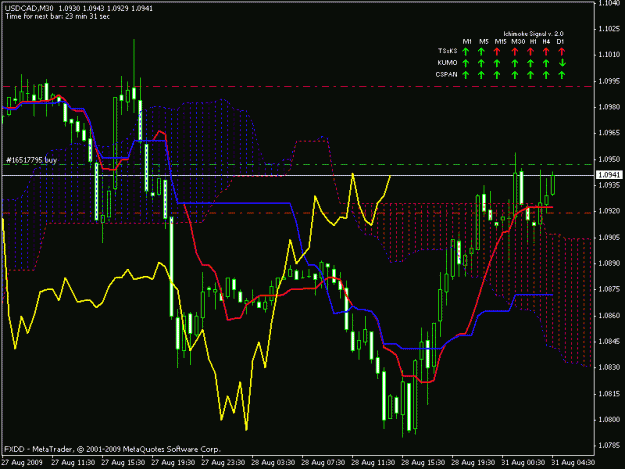The image size is (625, 469).
Task: Click the CSPAN H1 green up arrow
Action: (x=530, y=75)
